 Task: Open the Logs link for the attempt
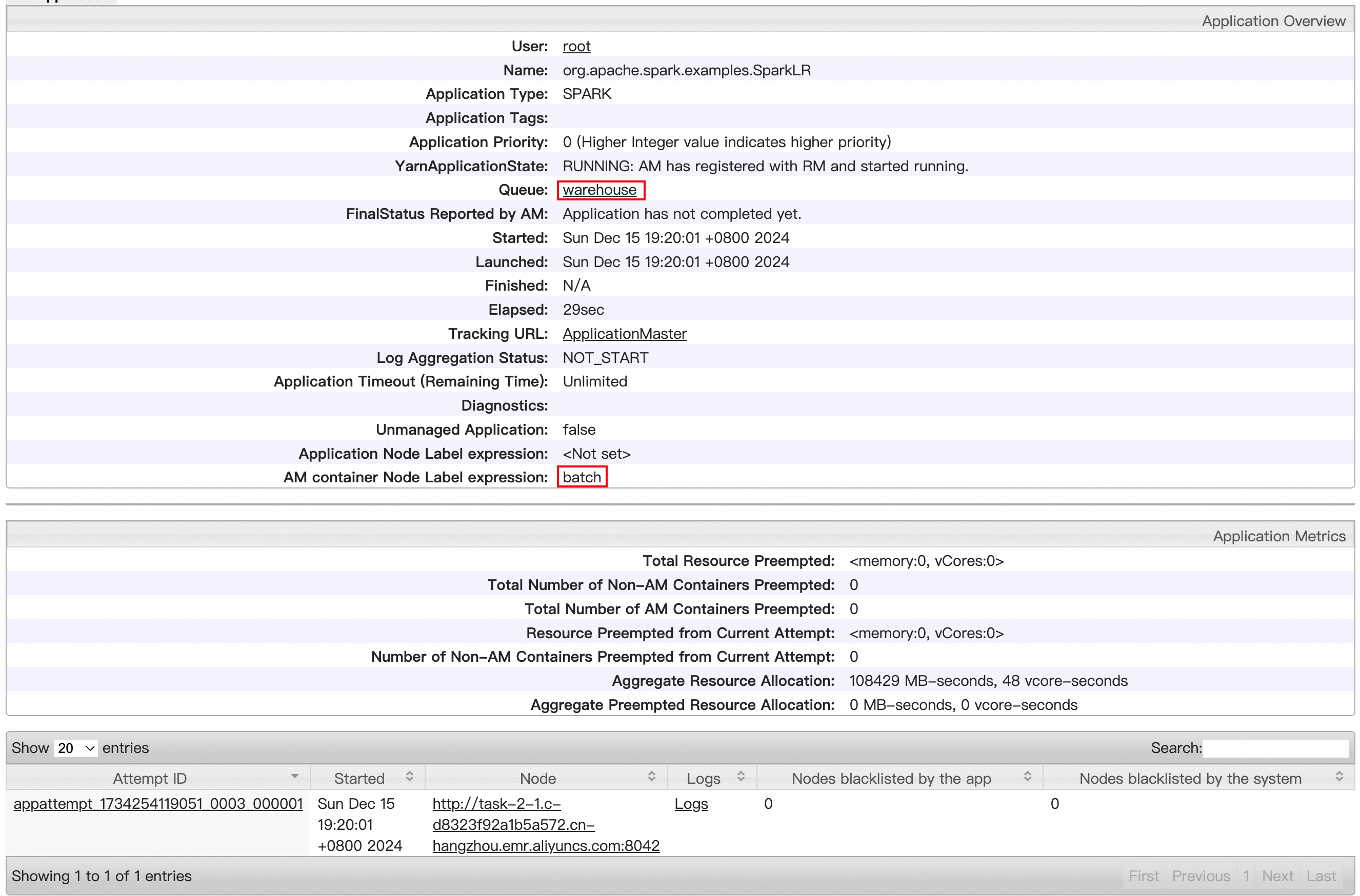[691, 803]
